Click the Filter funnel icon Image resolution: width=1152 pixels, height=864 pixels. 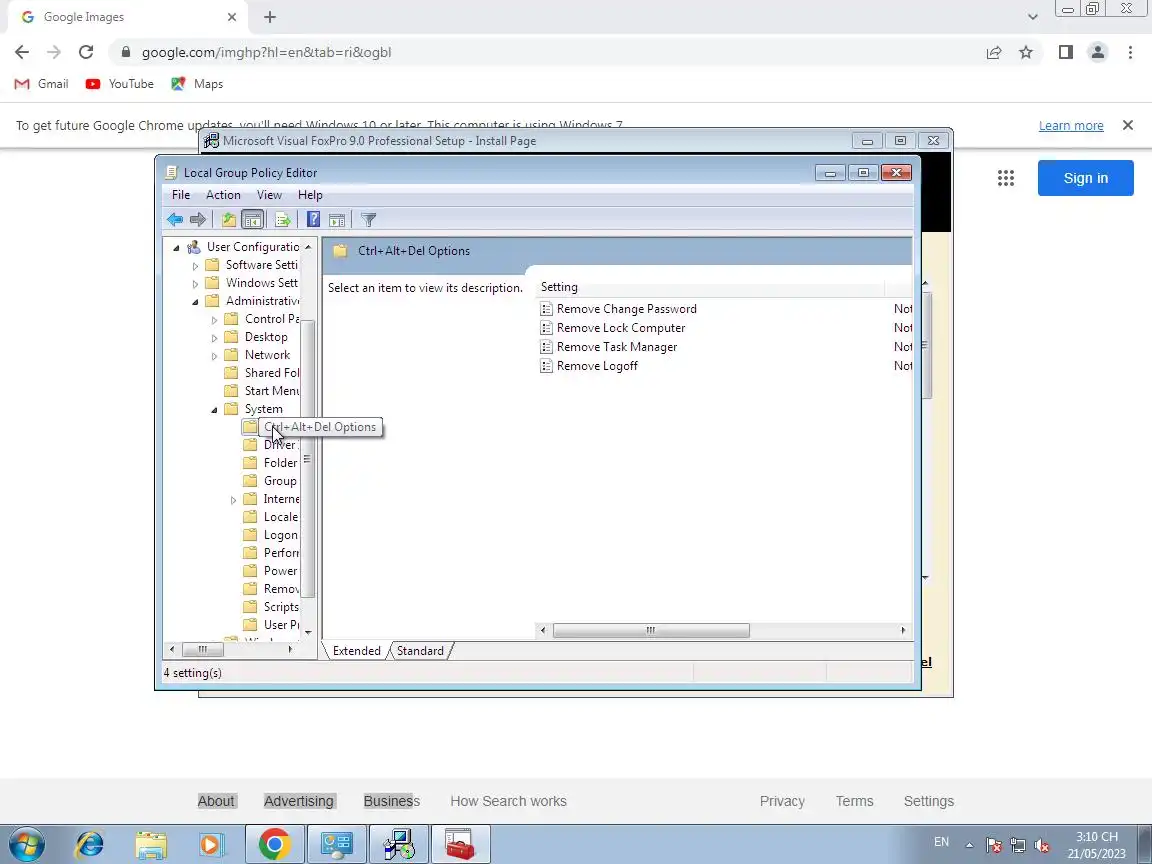coord(369,220)
